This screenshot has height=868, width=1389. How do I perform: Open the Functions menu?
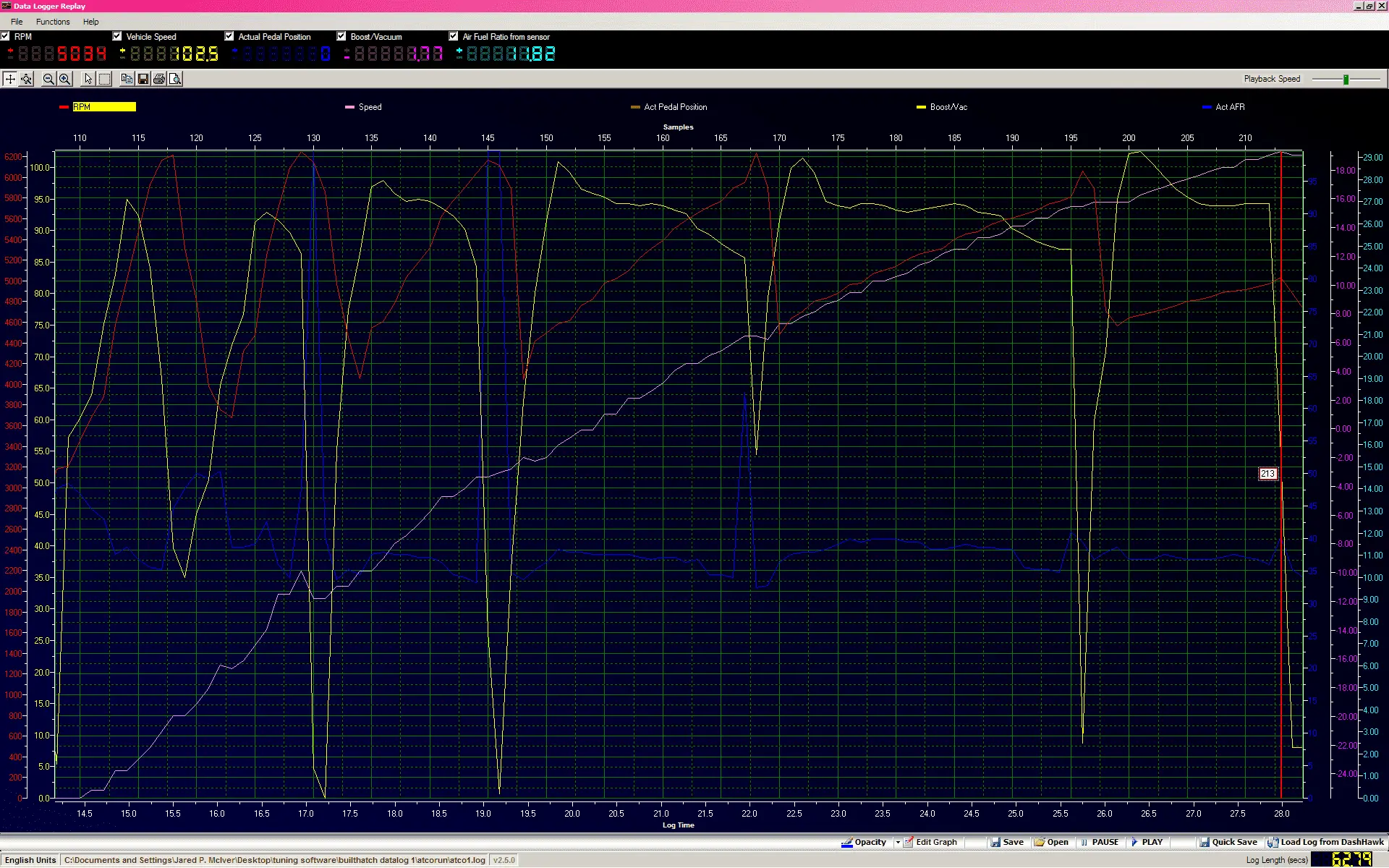[x=53, y=22]
